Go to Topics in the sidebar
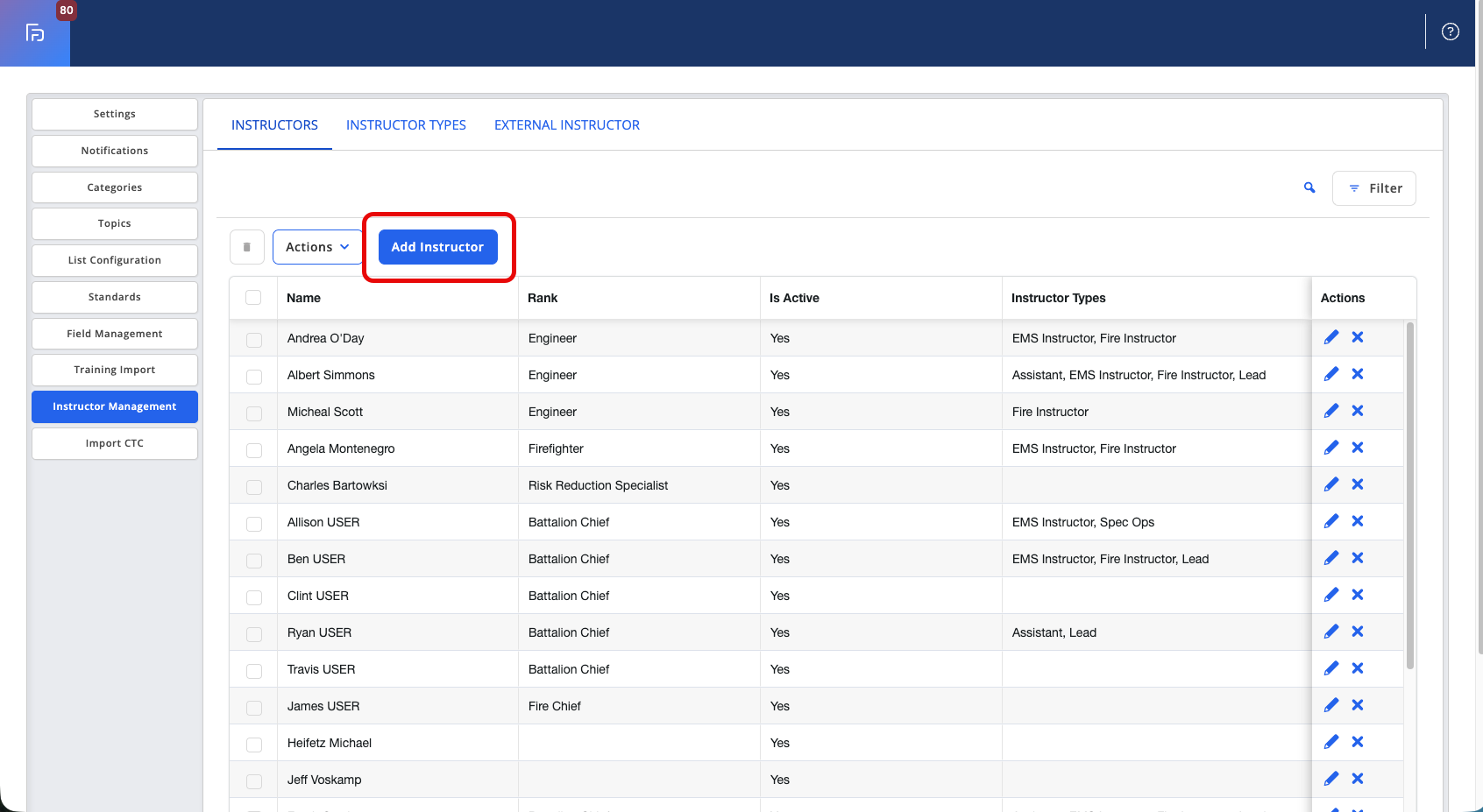The height and width of the screenshot is (812, 1483). click(115, 223)
